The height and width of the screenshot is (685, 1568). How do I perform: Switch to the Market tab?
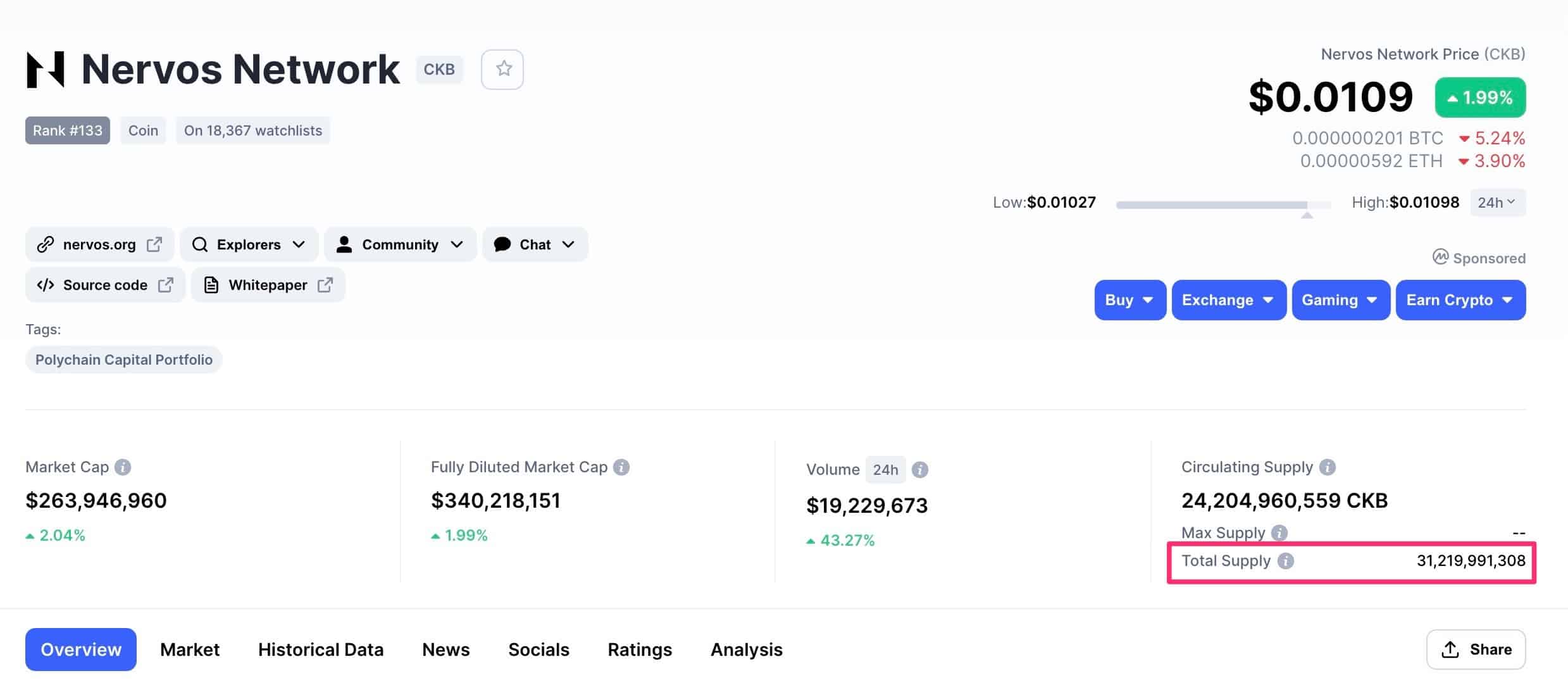190,650
